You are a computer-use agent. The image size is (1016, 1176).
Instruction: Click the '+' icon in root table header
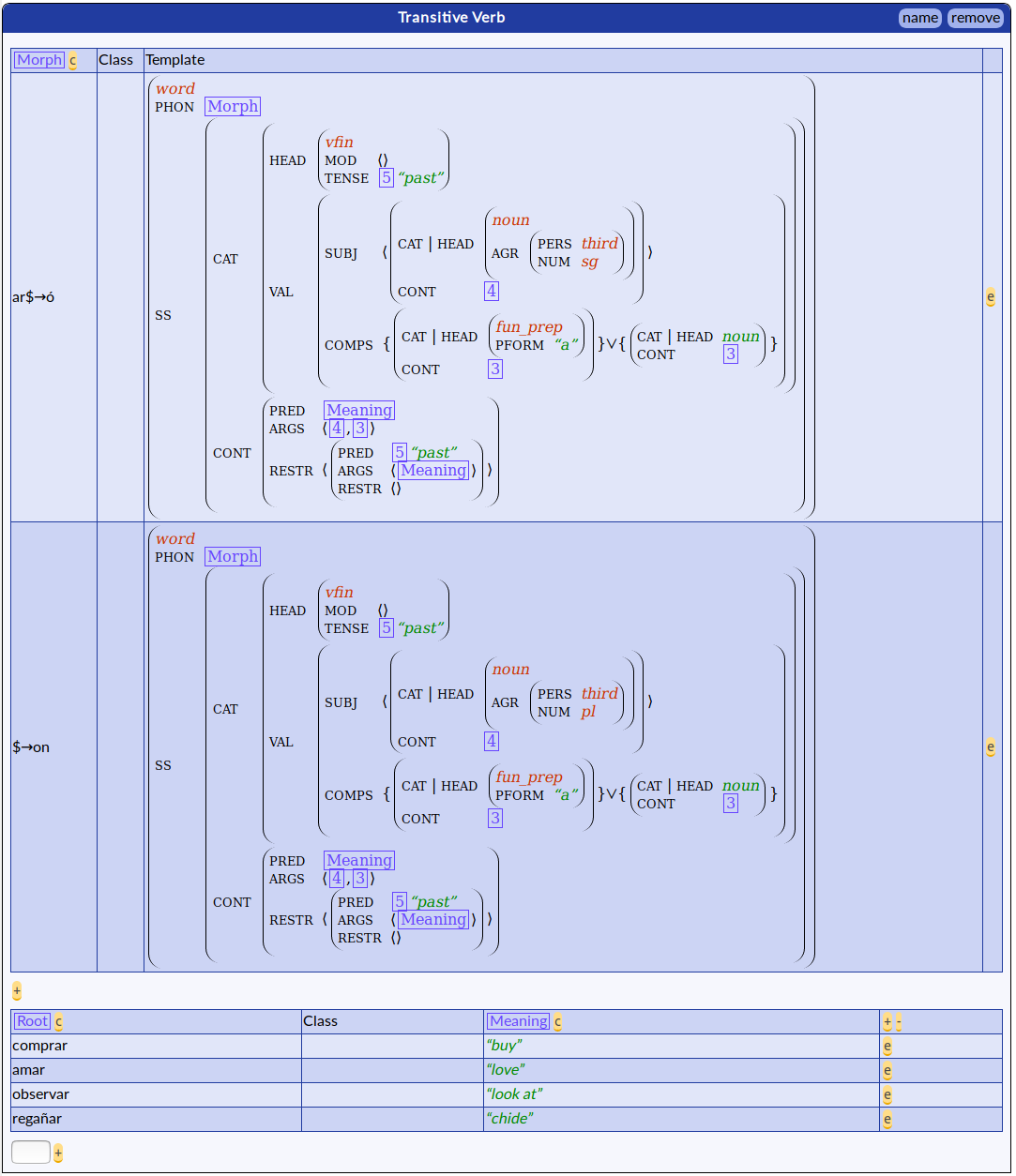coord(887,1022)
